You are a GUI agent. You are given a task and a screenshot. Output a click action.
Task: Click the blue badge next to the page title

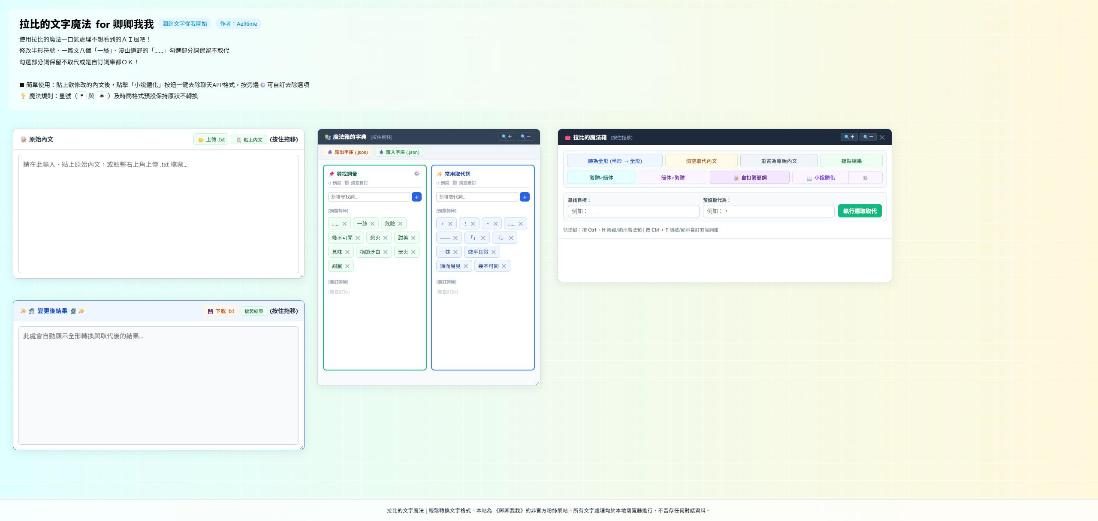tap(185, 24)
